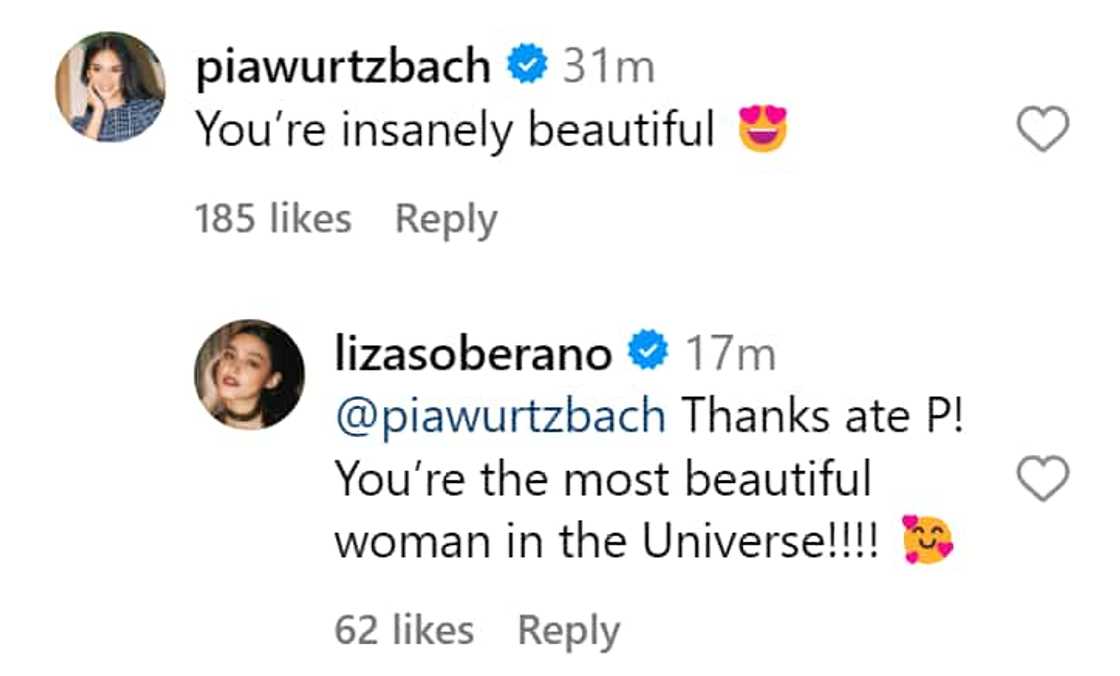1120x676 pixels.
Task: Reply to lizasoberano's comment
Action: tap(568, 630)
